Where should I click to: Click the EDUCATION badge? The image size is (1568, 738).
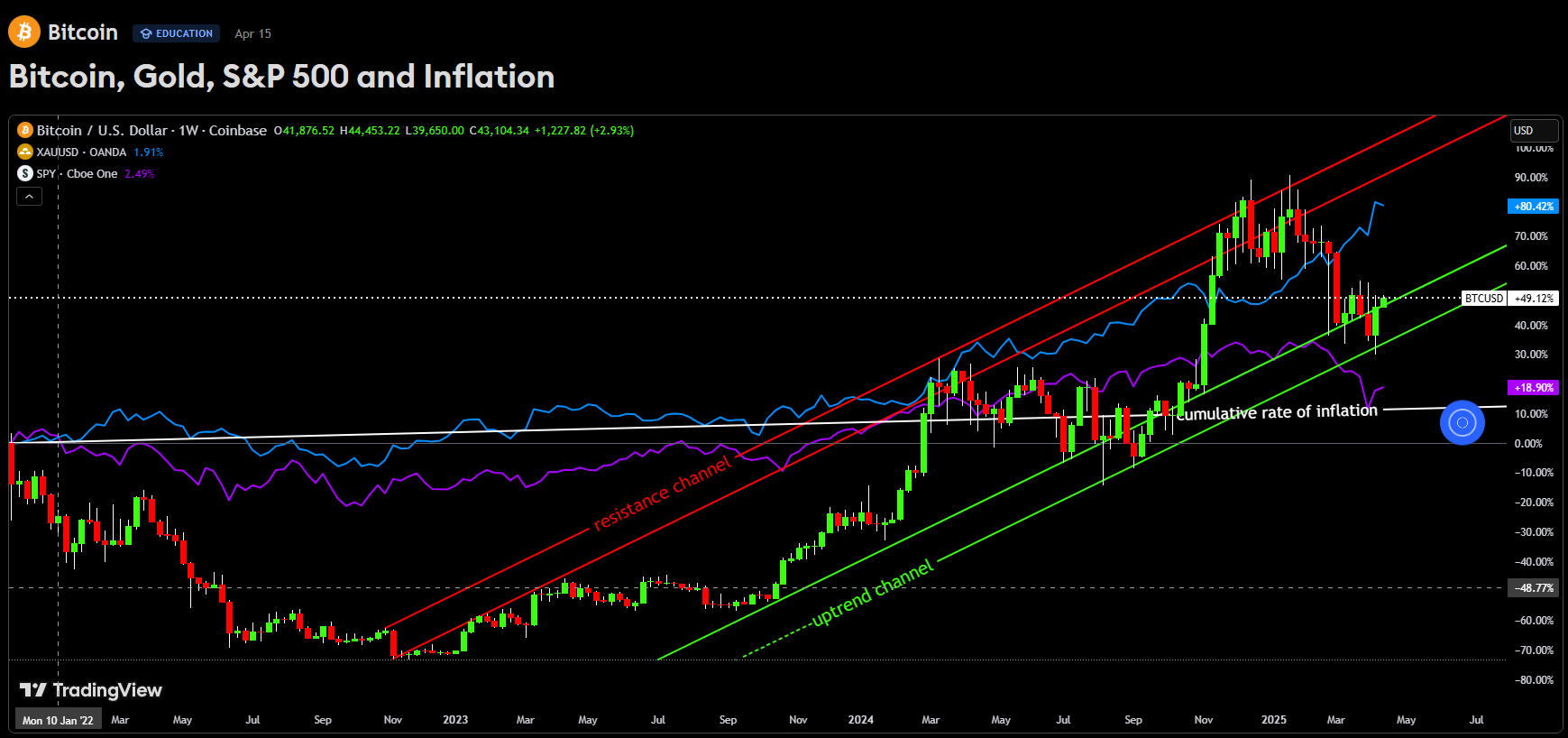[x=177, y=33]
